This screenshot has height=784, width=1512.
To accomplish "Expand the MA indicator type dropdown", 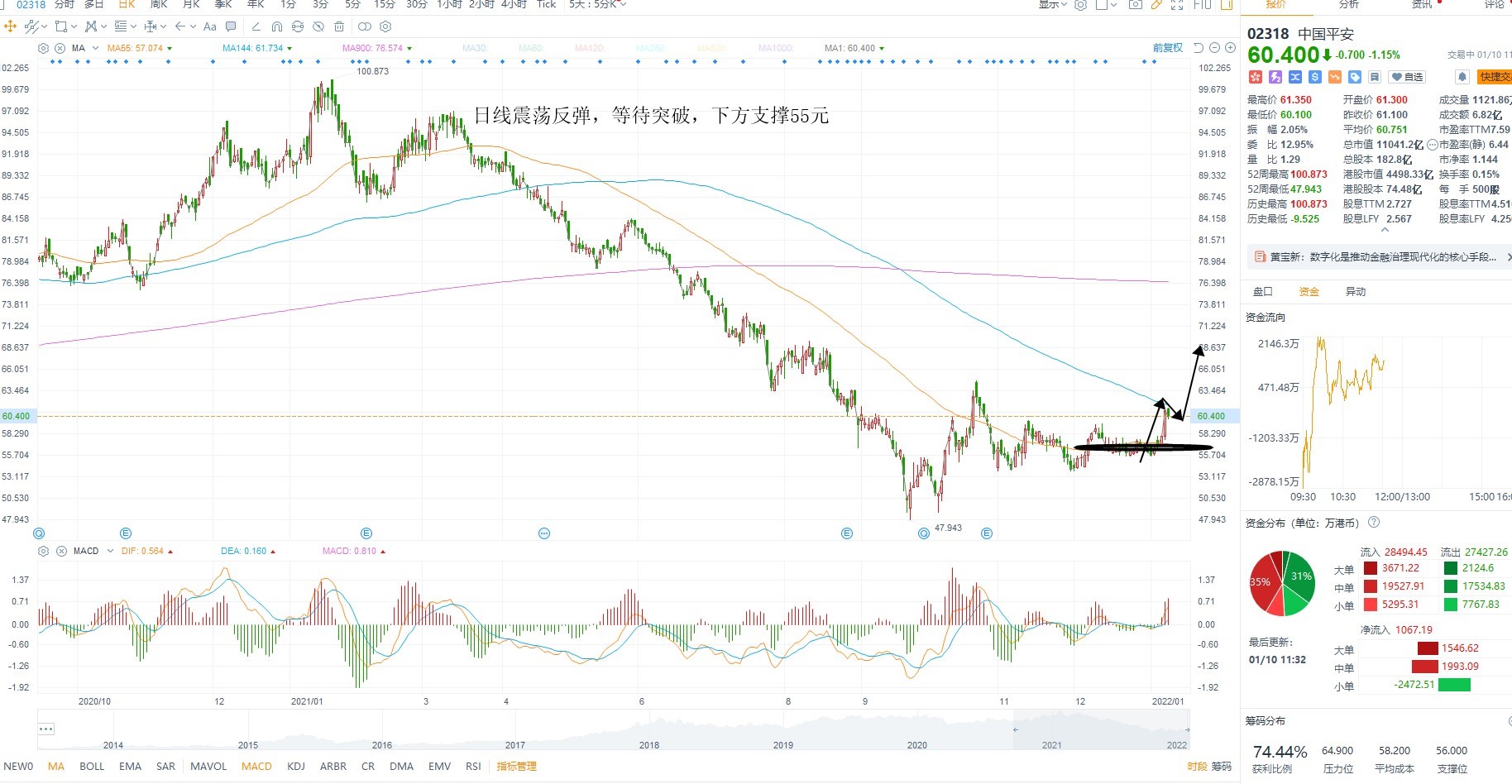I will 95,48.
